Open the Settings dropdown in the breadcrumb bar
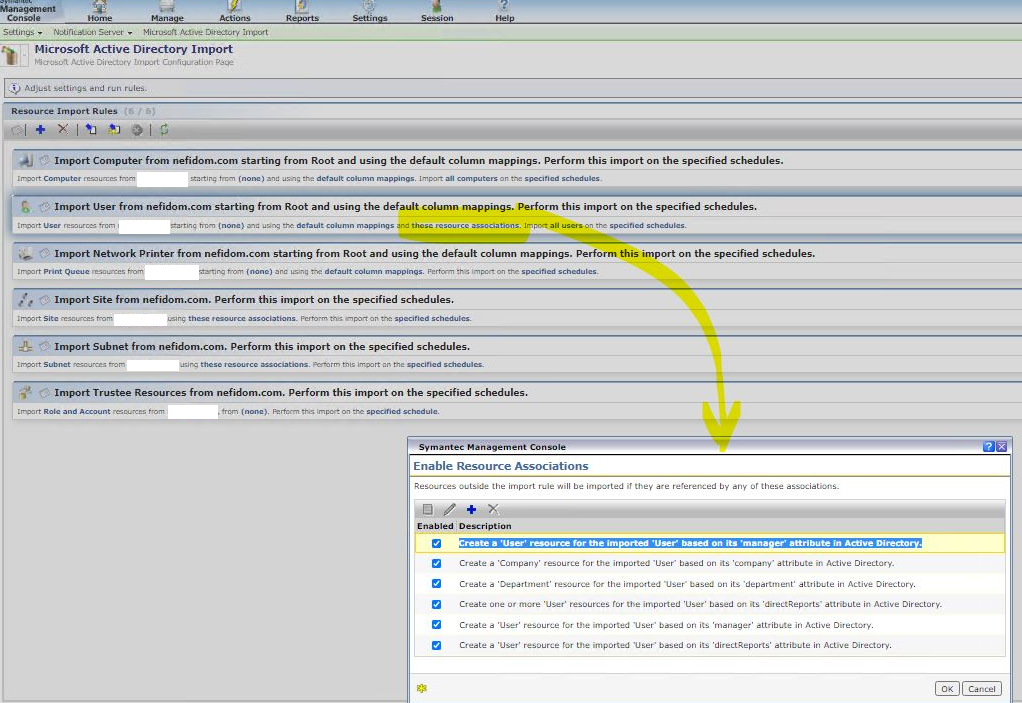Image resolution: width=1022 pixels, height=703 pixels. [23, 32]
